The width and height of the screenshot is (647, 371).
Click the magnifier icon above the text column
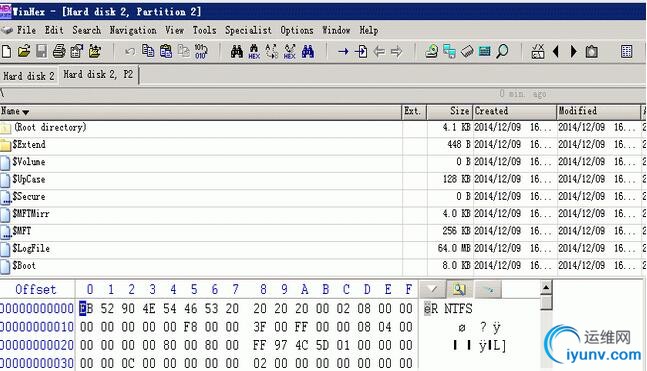(x=459, y=289)
